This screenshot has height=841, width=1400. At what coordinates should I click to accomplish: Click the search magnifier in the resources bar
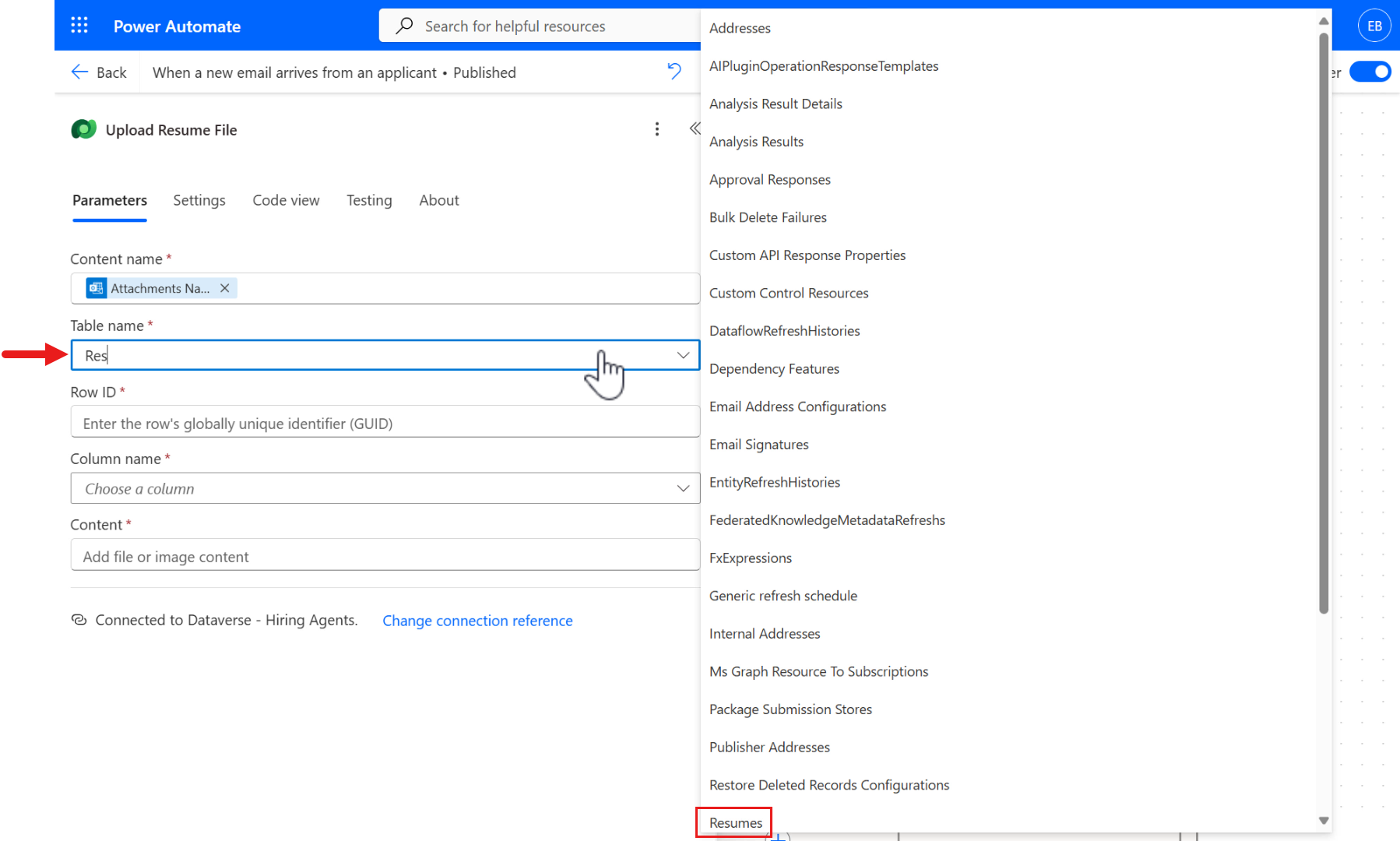pyautogui.click(x=404, y=25)
